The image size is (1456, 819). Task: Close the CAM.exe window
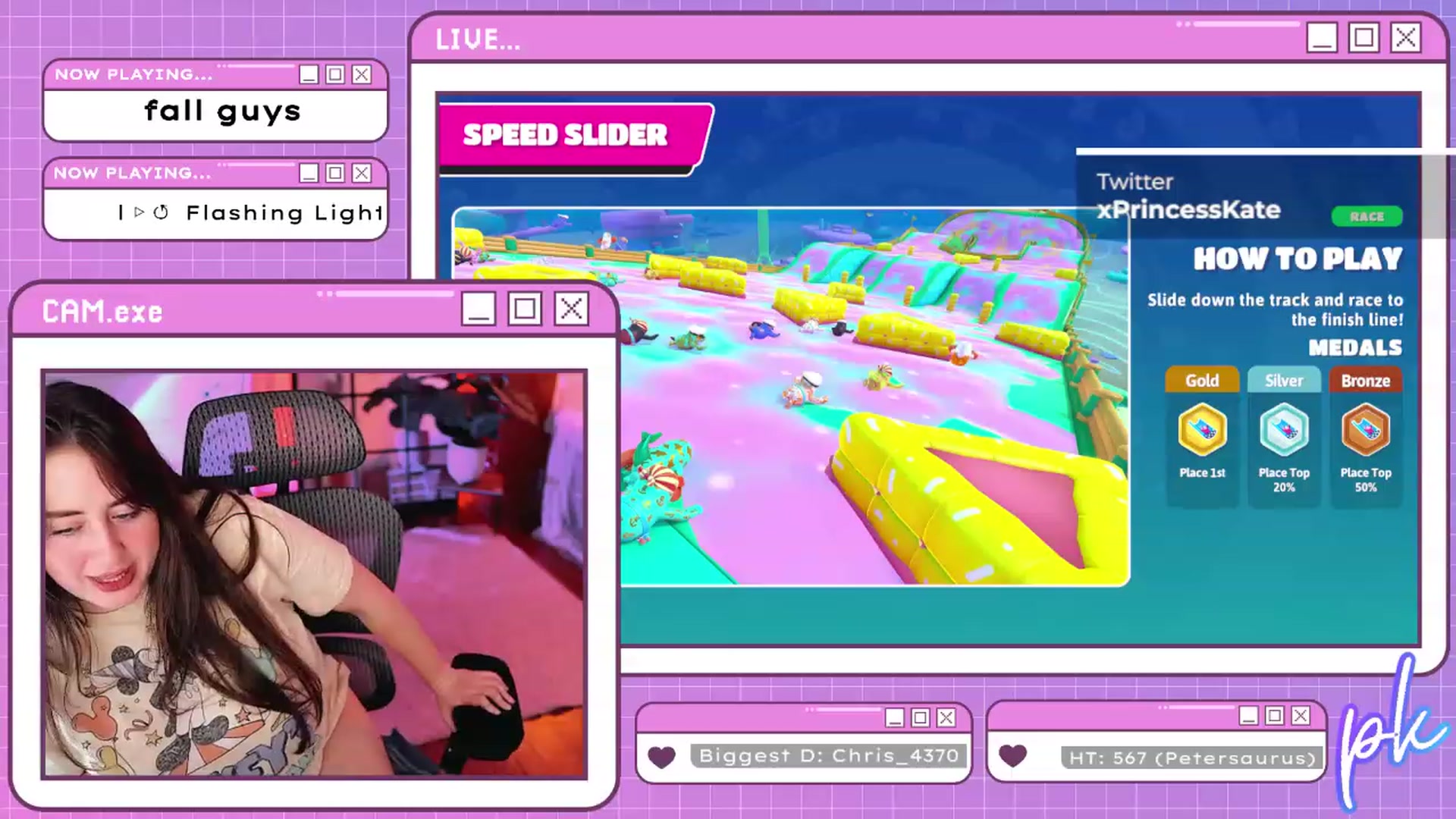[571, 309]
